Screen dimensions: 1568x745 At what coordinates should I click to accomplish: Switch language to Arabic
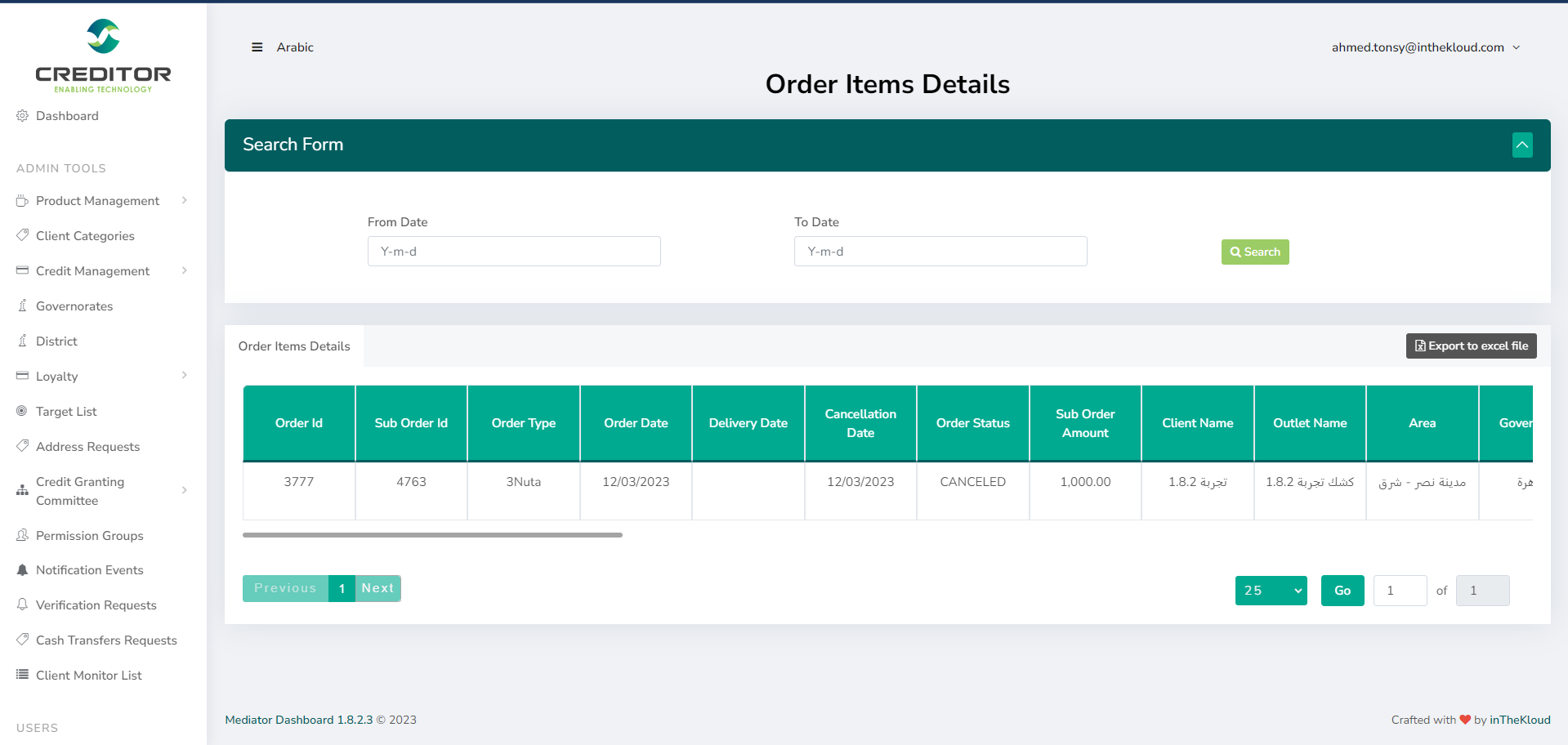tap(295, 47)
